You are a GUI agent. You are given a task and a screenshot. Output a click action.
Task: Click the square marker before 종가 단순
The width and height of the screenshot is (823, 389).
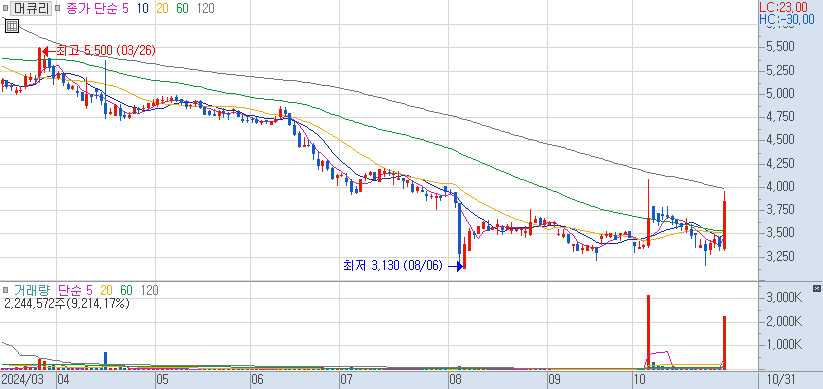58,9
